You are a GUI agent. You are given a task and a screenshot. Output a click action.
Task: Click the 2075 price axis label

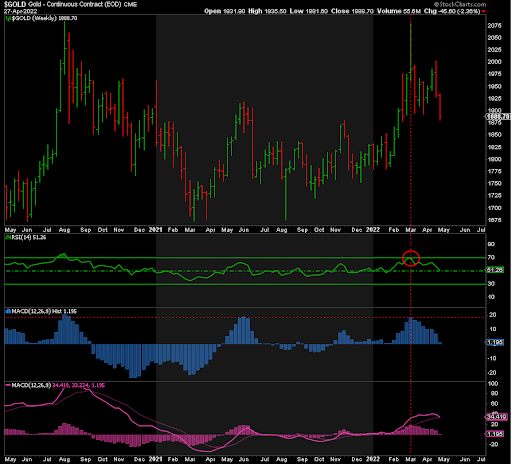pyautogui.click(x=494, y=26)
